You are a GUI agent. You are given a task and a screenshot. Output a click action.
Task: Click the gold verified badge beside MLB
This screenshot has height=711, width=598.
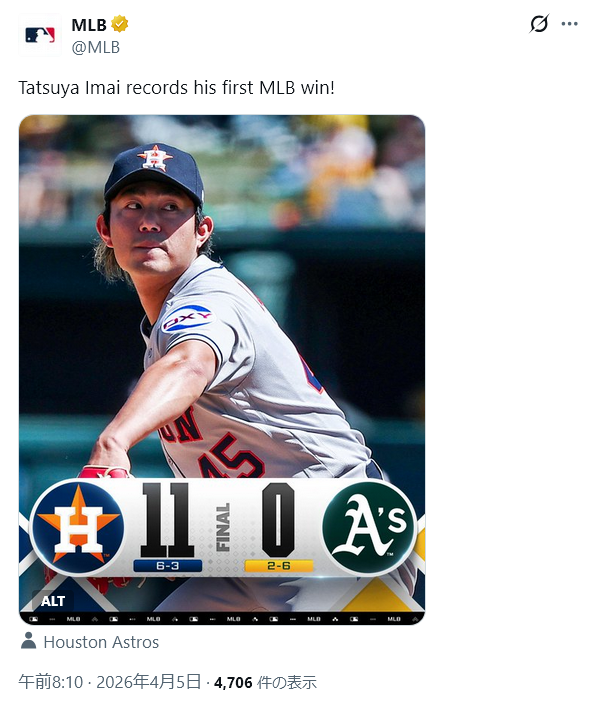click(120, 24)
